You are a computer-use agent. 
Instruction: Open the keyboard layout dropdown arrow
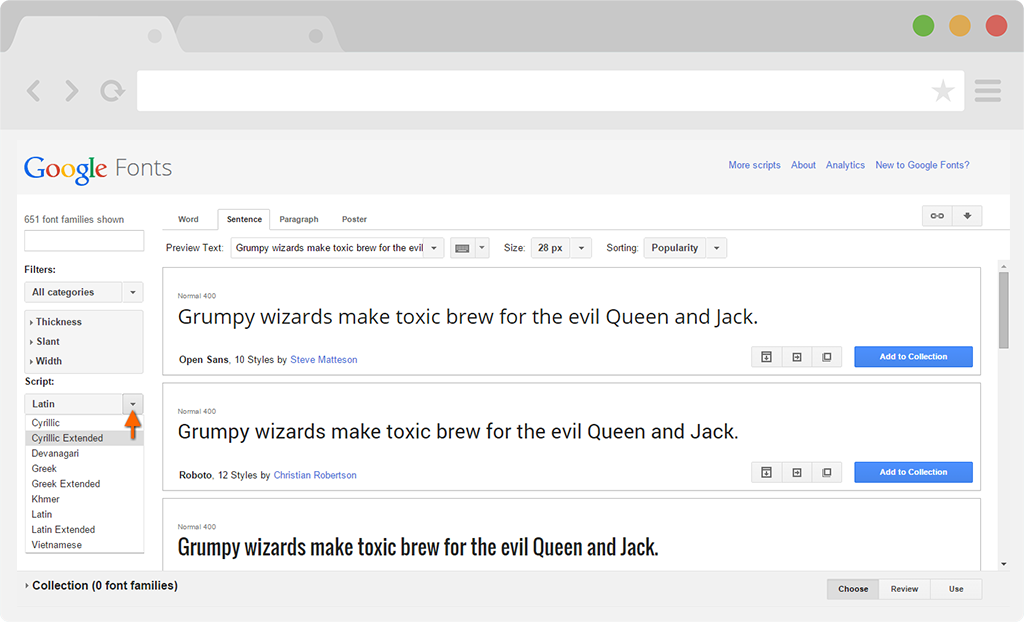pyautogui.click(x=482, y=248)
